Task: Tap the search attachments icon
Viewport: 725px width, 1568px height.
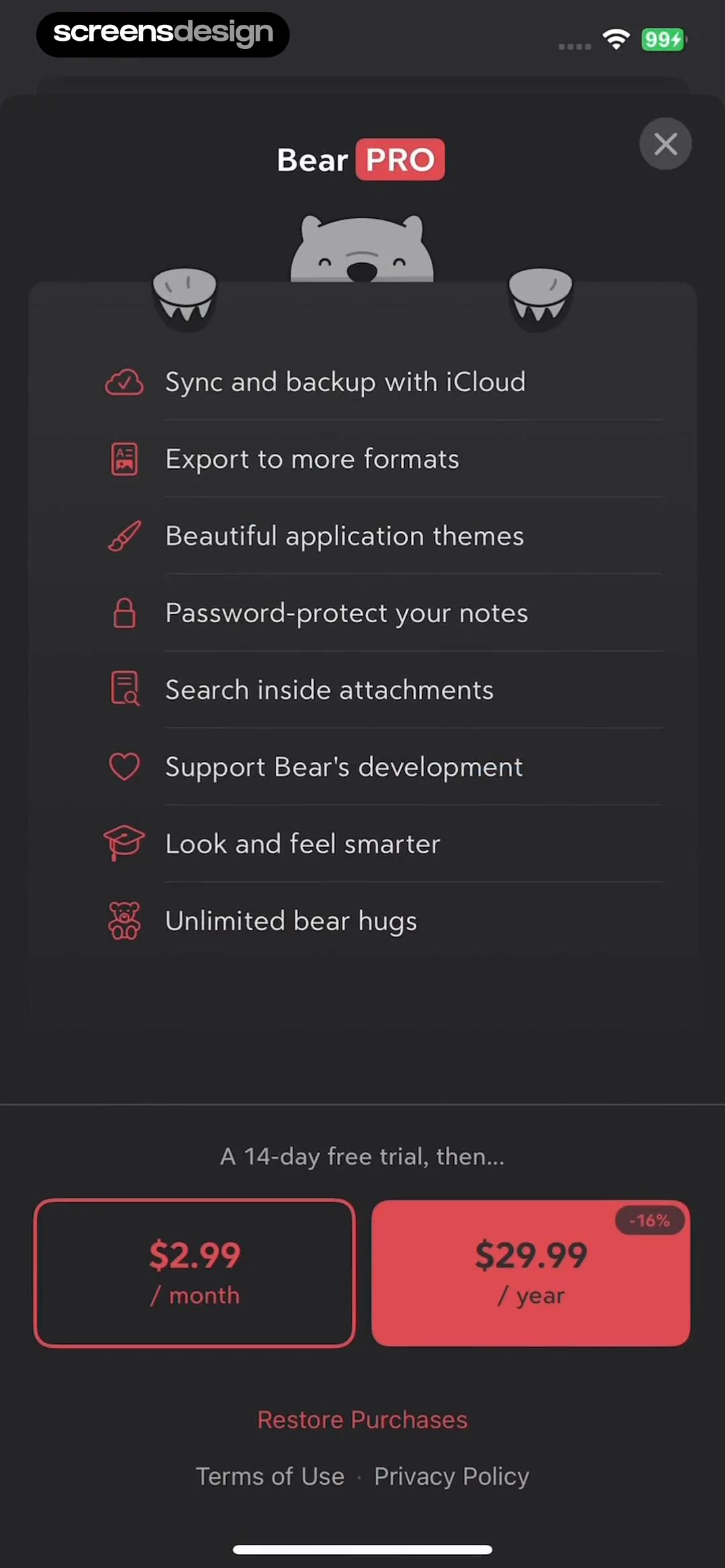Action: pyautogui.click(x=124, y=689)
